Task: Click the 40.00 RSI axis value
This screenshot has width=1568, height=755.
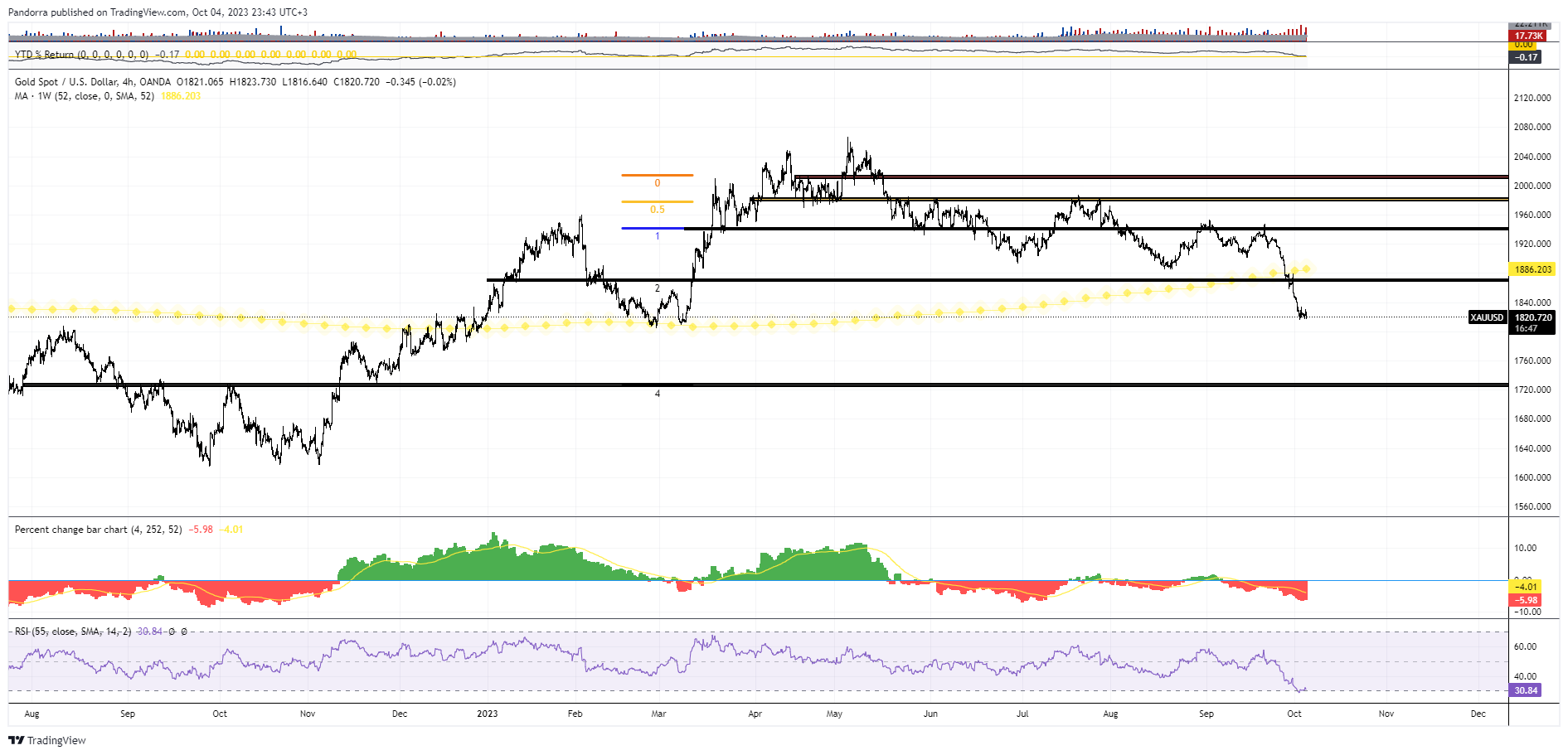Action: 1526,676
